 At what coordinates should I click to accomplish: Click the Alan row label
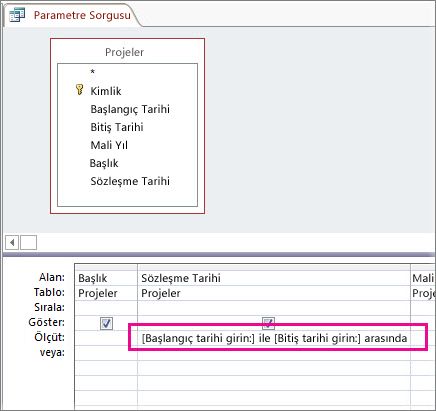(52, 277)
